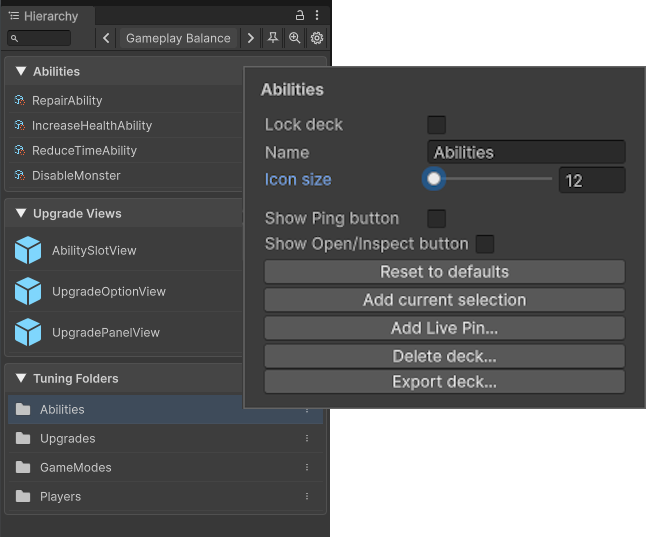Select the AbilitySlotView label
The image size is (660, 537).
click(94, 251)
